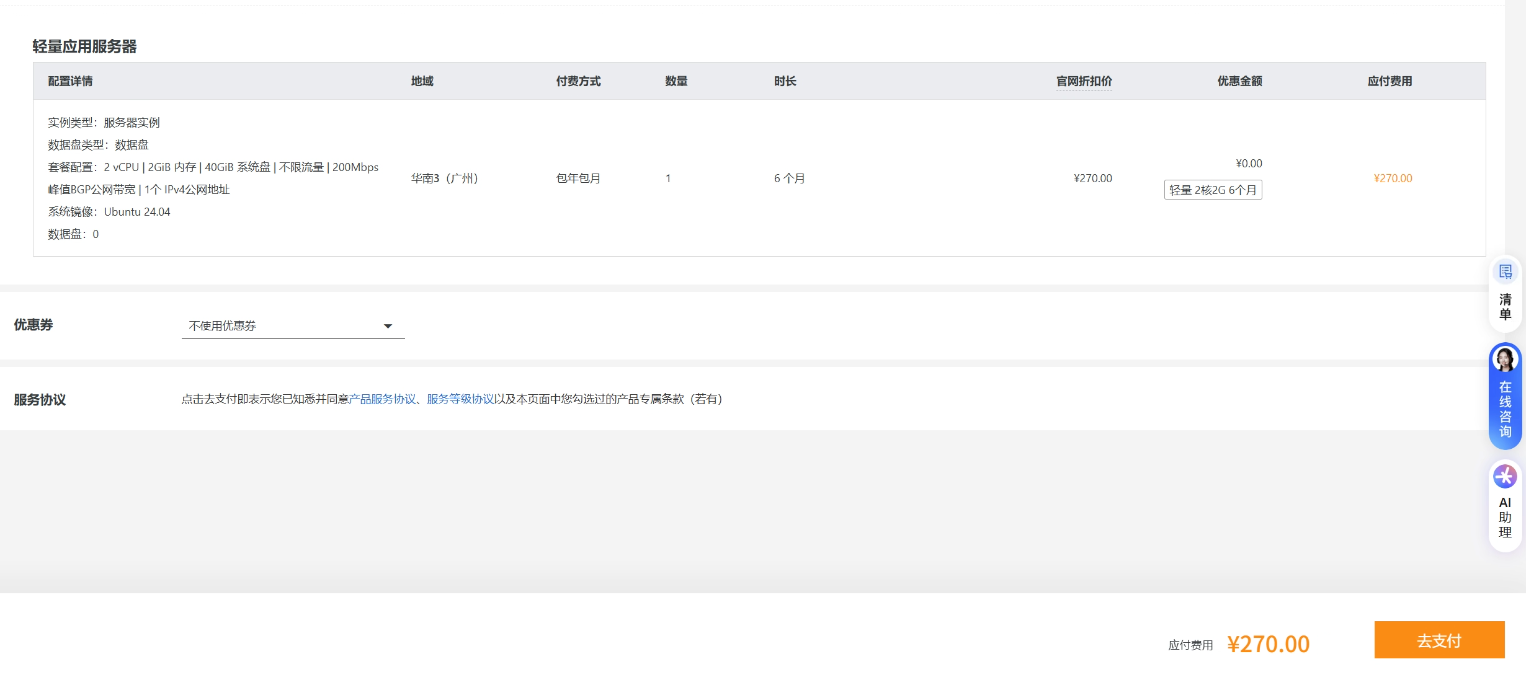The image size is (1526, 676).
Task: Click the consultant avatar in the sidebar
Action: click(1505, 359)
